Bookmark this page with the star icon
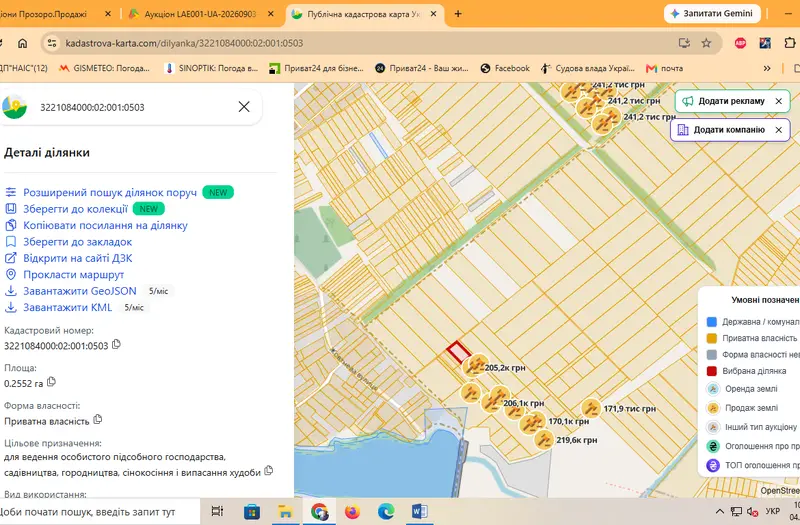Viewport: 800px width, 525px height. click(706, 43)
